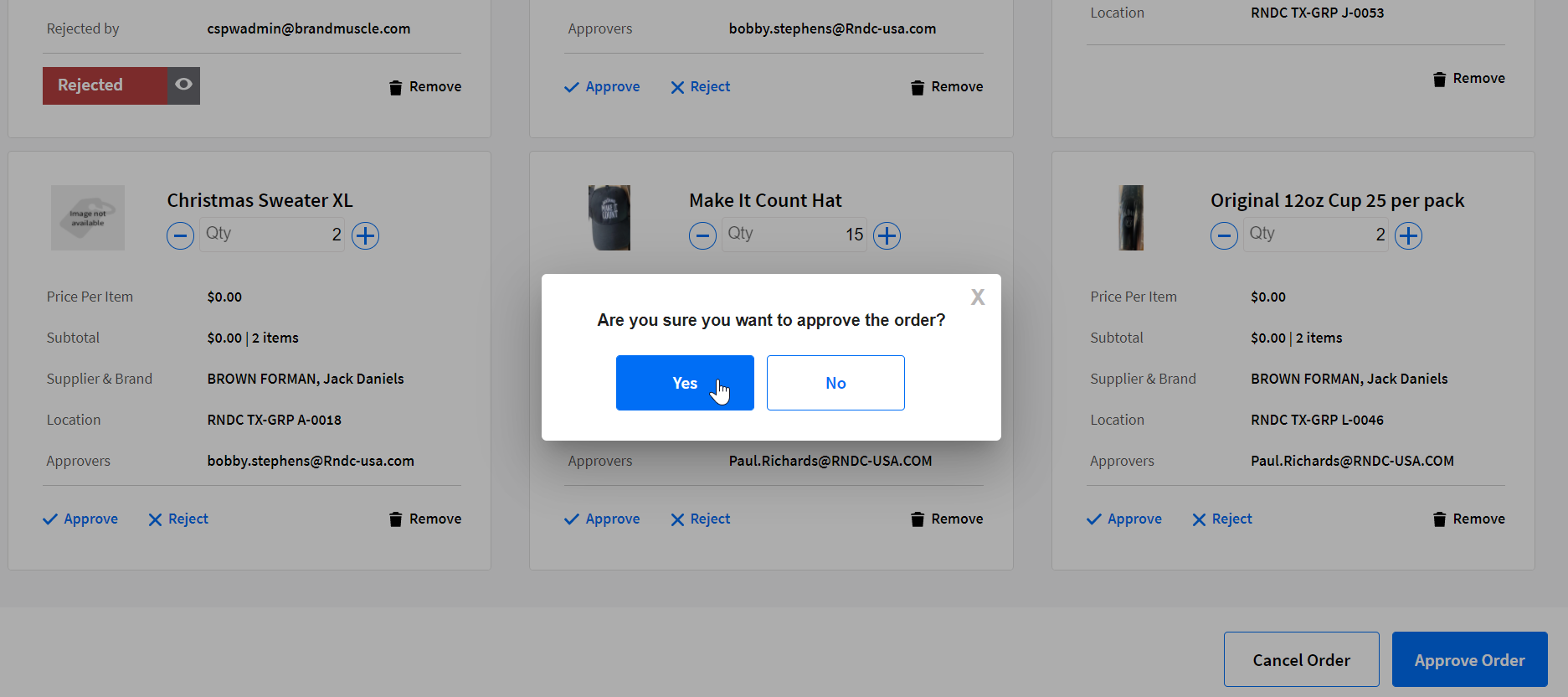The image size is (1568, 697).
Task: Open the Make It Count Hat thumbnail
Action: click(609, 218)
